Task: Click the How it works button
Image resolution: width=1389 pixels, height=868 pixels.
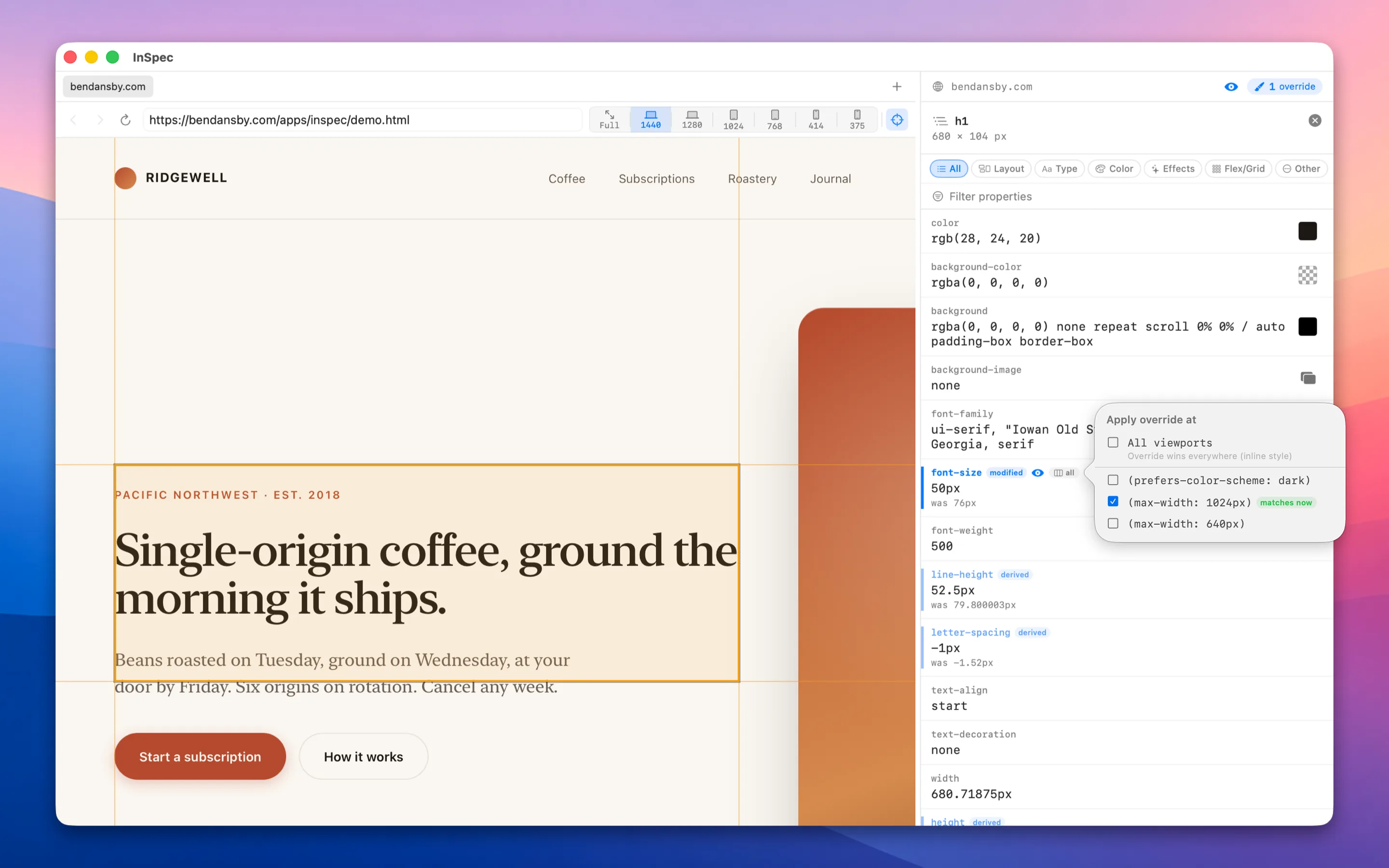Action: 363,757
